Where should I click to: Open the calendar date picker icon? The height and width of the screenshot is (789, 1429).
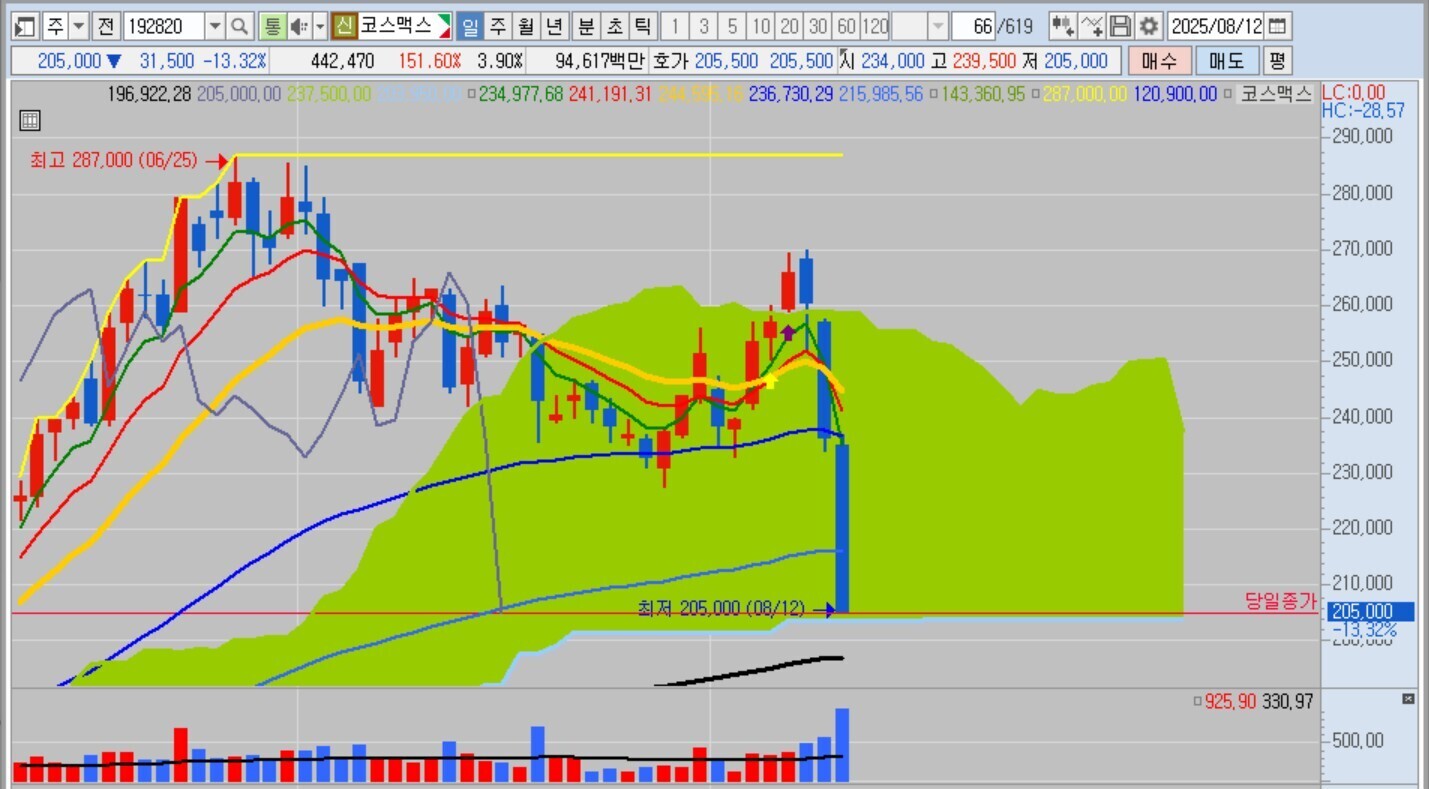[x=1278, y=25]
